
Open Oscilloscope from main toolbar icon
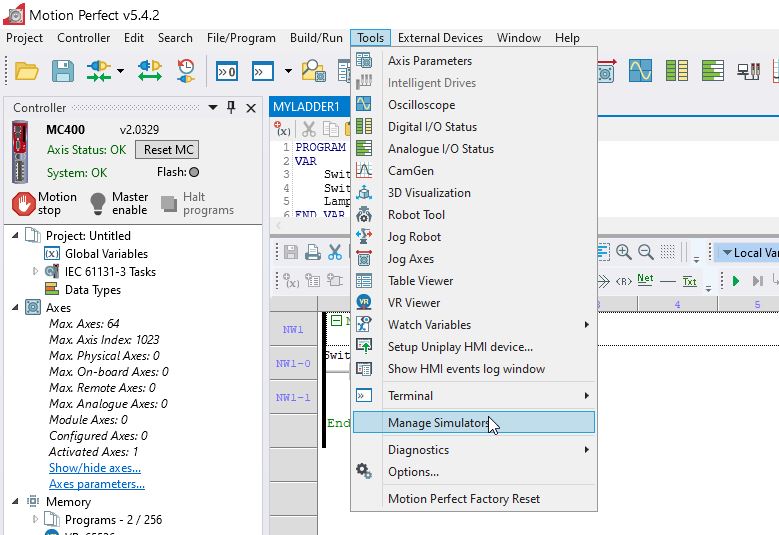coord(640,71)
